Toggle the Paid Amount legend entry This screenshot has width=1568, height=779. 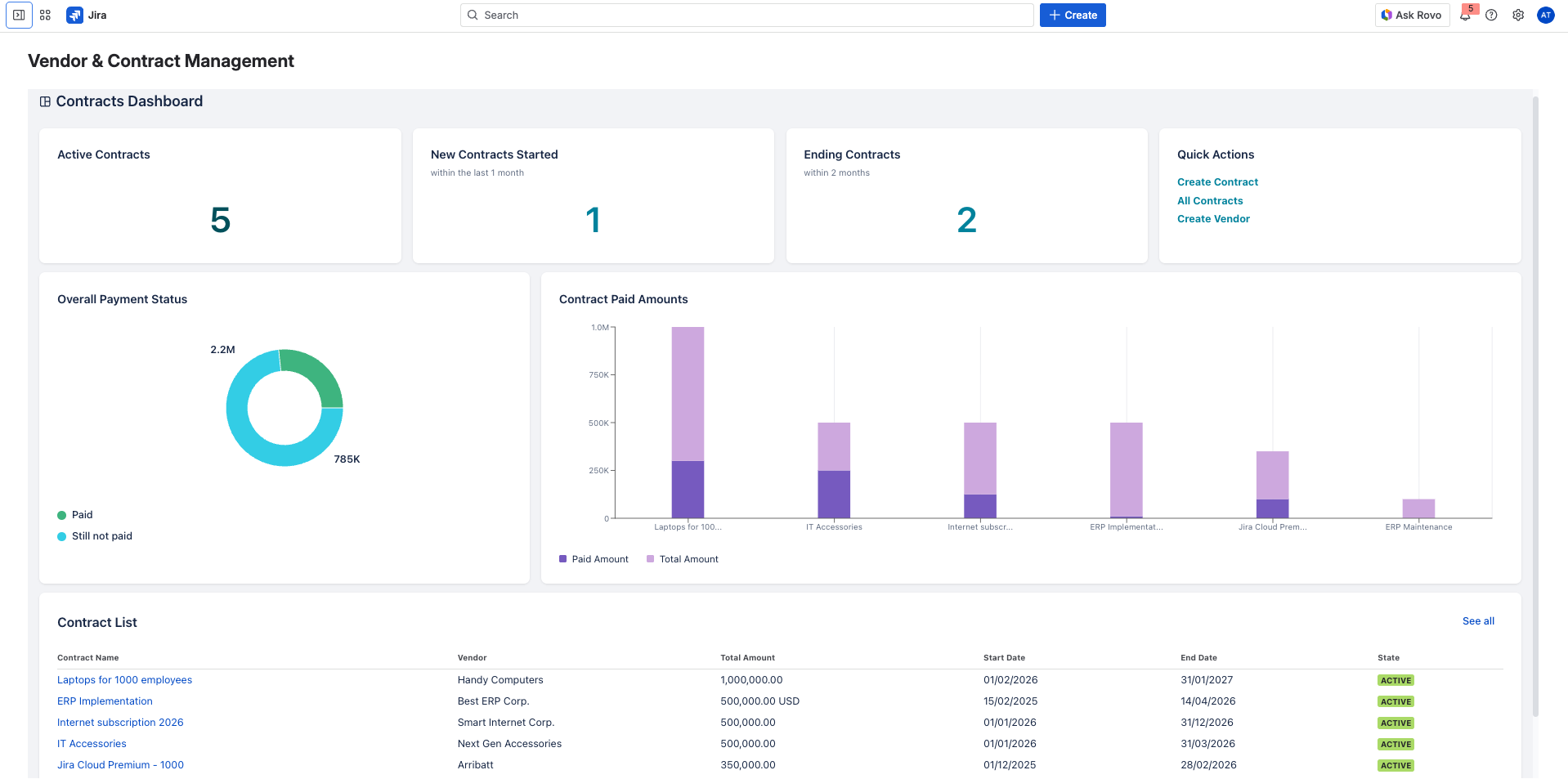point(594,559)
